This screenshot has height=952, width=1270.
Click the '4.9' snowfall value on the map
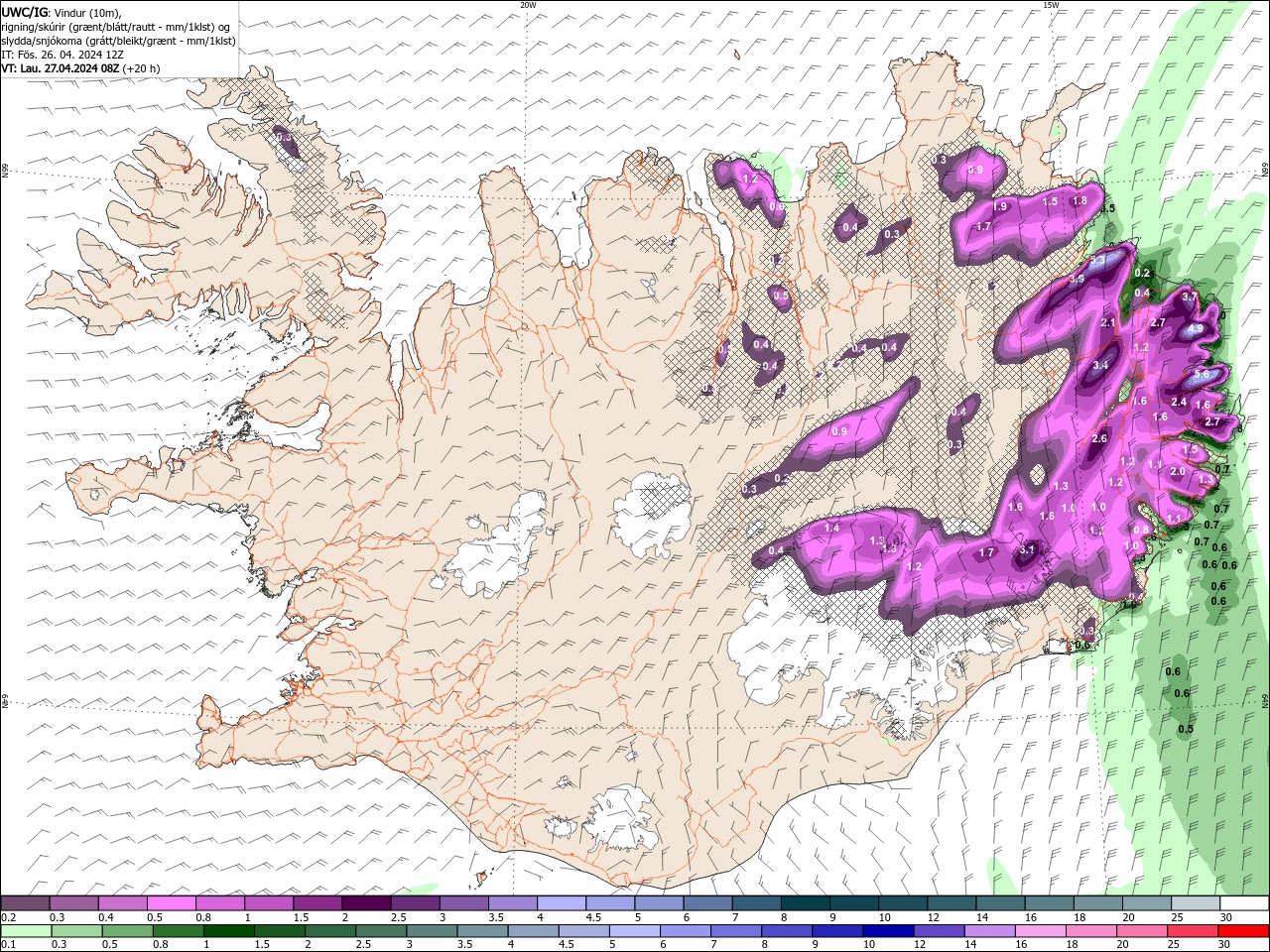click(1195, 329)
